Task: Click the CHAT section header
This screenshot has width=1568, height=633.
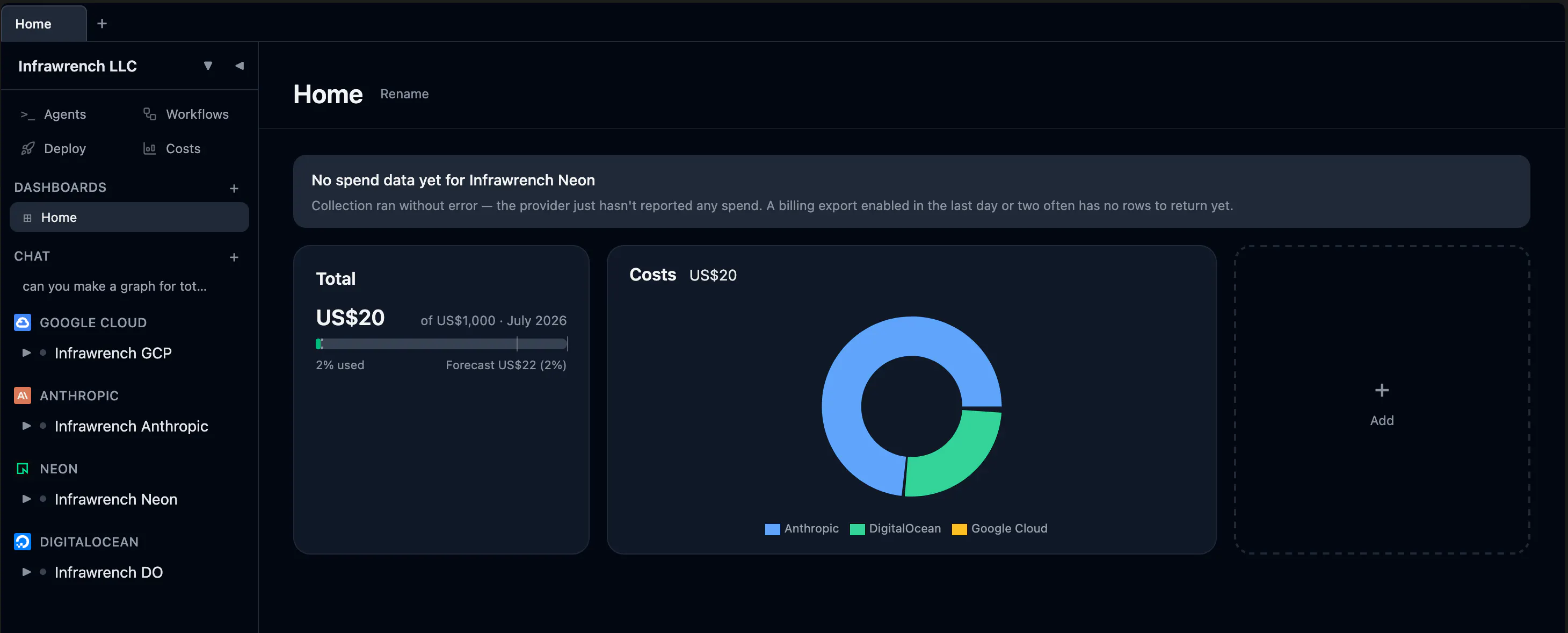Action: pos(32,256)
